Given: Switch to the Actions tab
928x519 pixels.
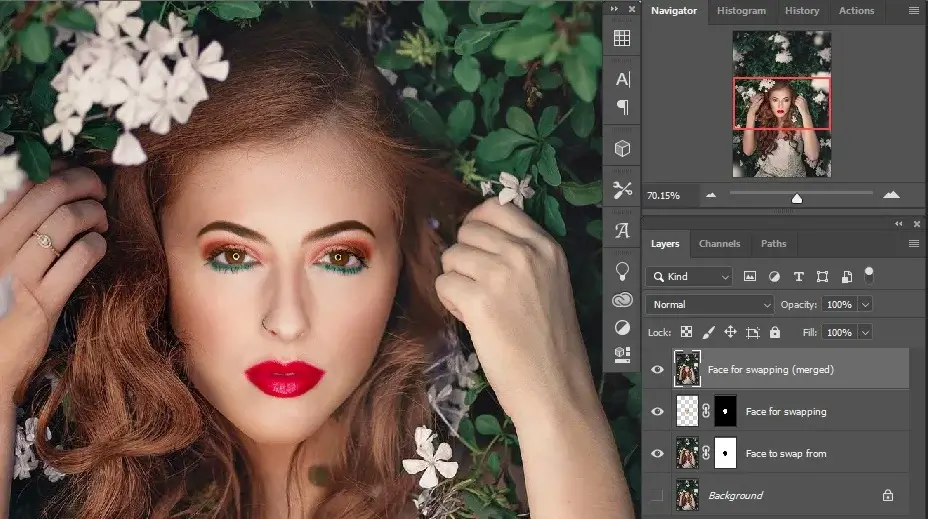Looking at the screenshot, I should point(856,11).
